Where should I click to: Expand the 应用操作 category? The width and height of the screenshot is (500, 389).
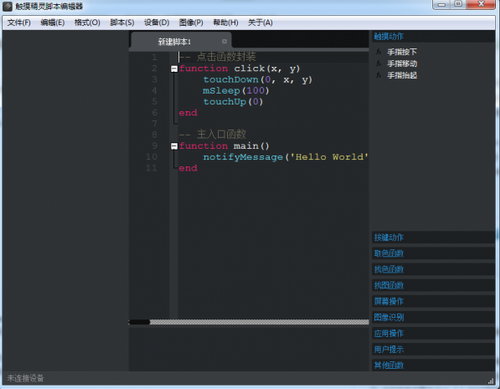pyautogui.click(x=433, y=333)
